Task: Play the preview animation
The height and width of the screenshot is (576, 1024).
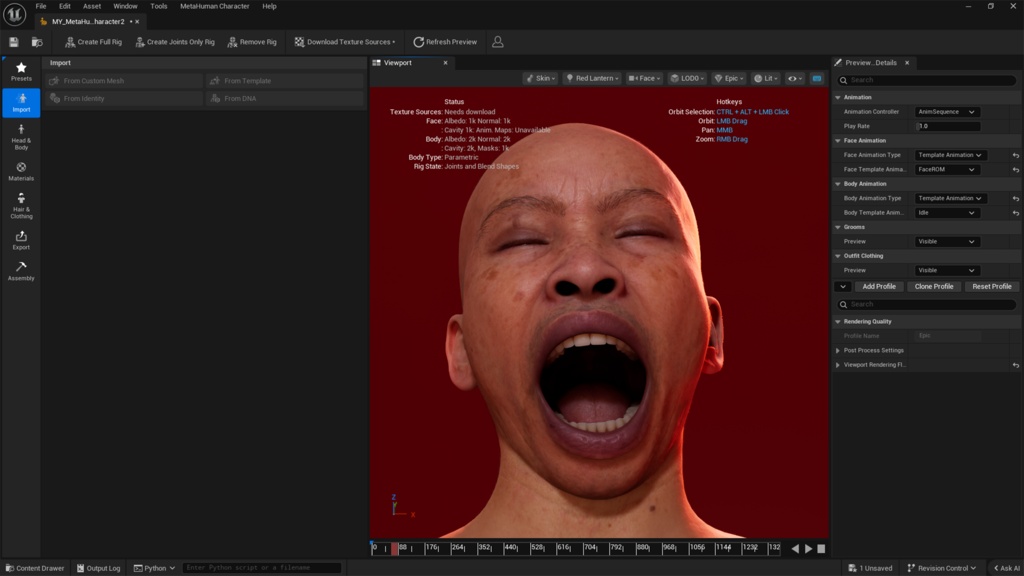Action: click(x=808, y=549)
